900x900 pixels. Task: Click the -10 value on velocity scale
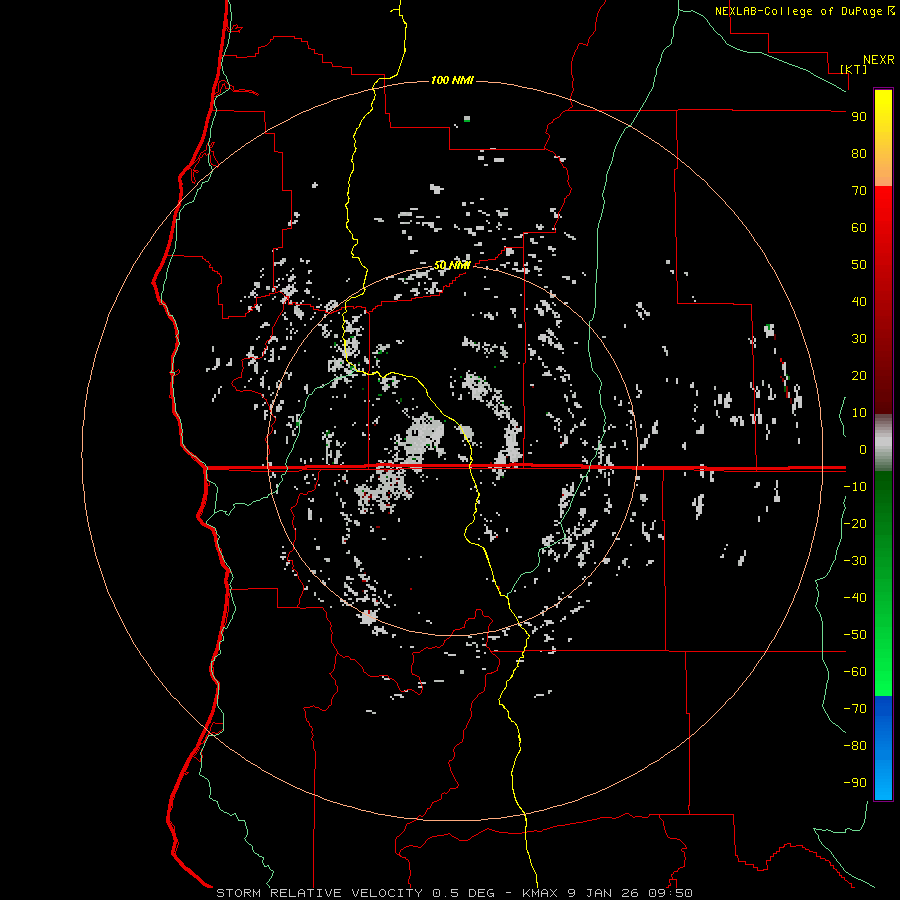[x=855, y=487]
